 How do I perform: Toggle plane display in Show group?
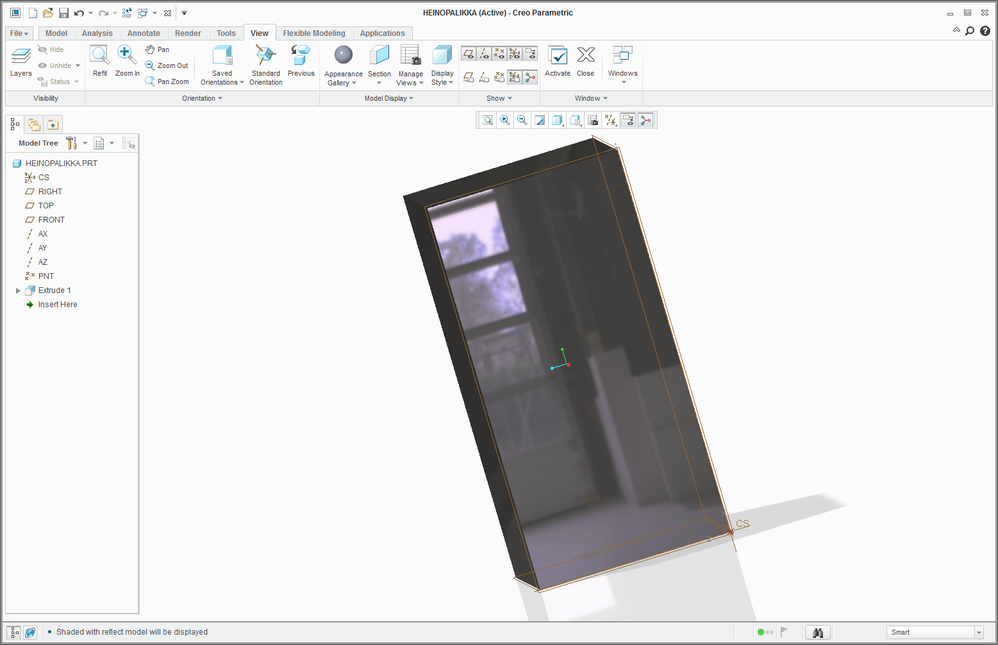coord(468,54)
